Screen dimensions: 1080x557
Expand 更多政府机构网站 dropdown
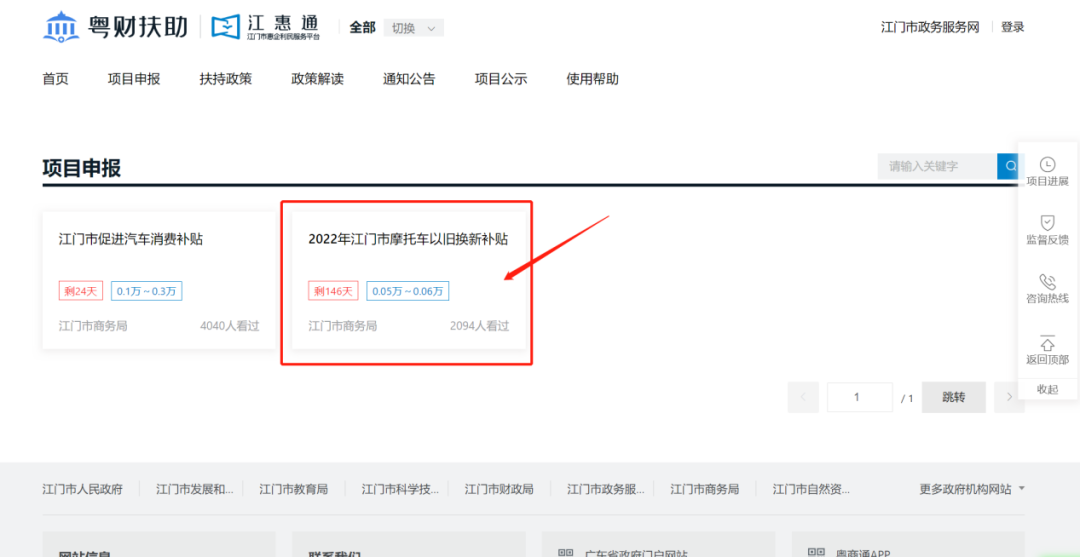click(972, 489)
